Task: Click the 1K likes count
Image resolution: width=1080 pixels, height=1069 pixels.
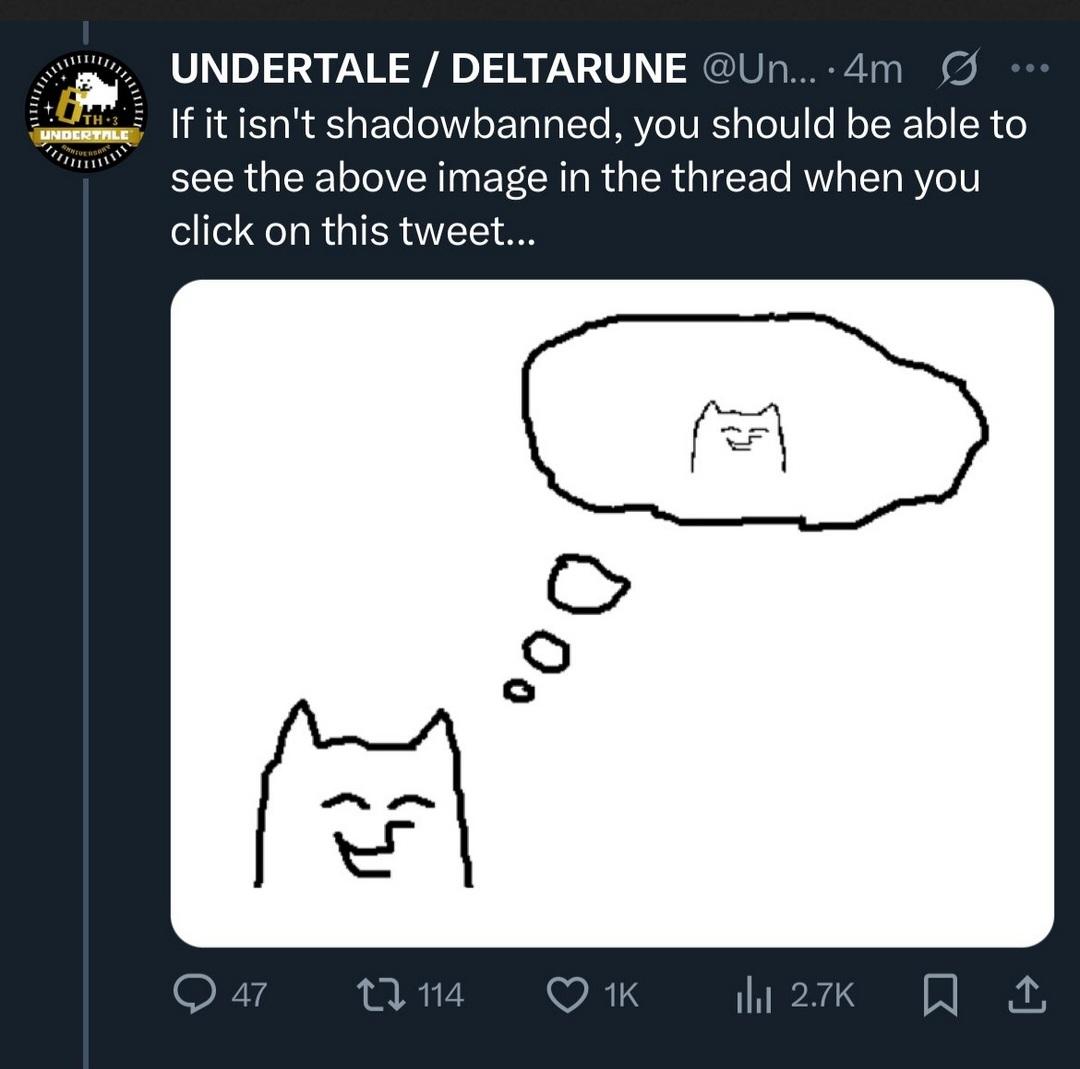Action: [x=621, y=995]
